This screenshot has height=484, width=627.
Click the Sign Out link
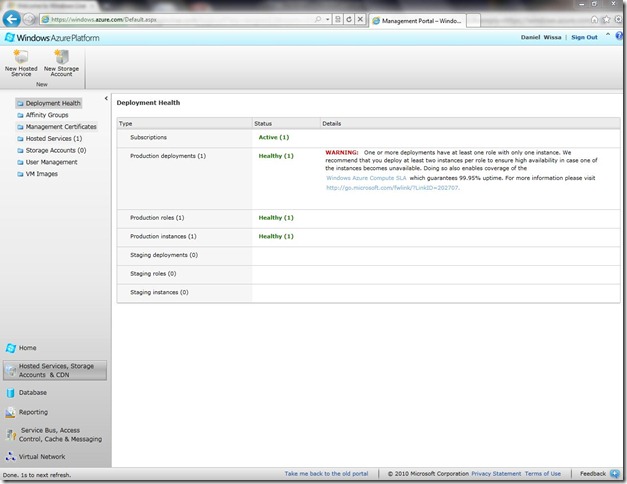coord(584,37)
